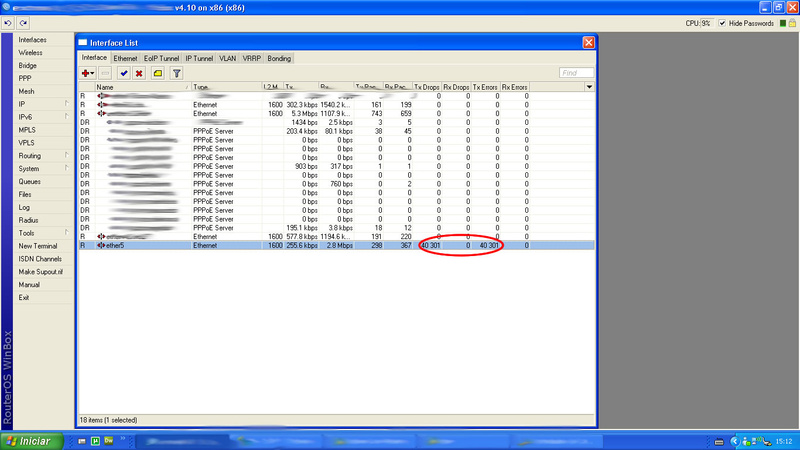Click in the Find search field

pos(577,73)
